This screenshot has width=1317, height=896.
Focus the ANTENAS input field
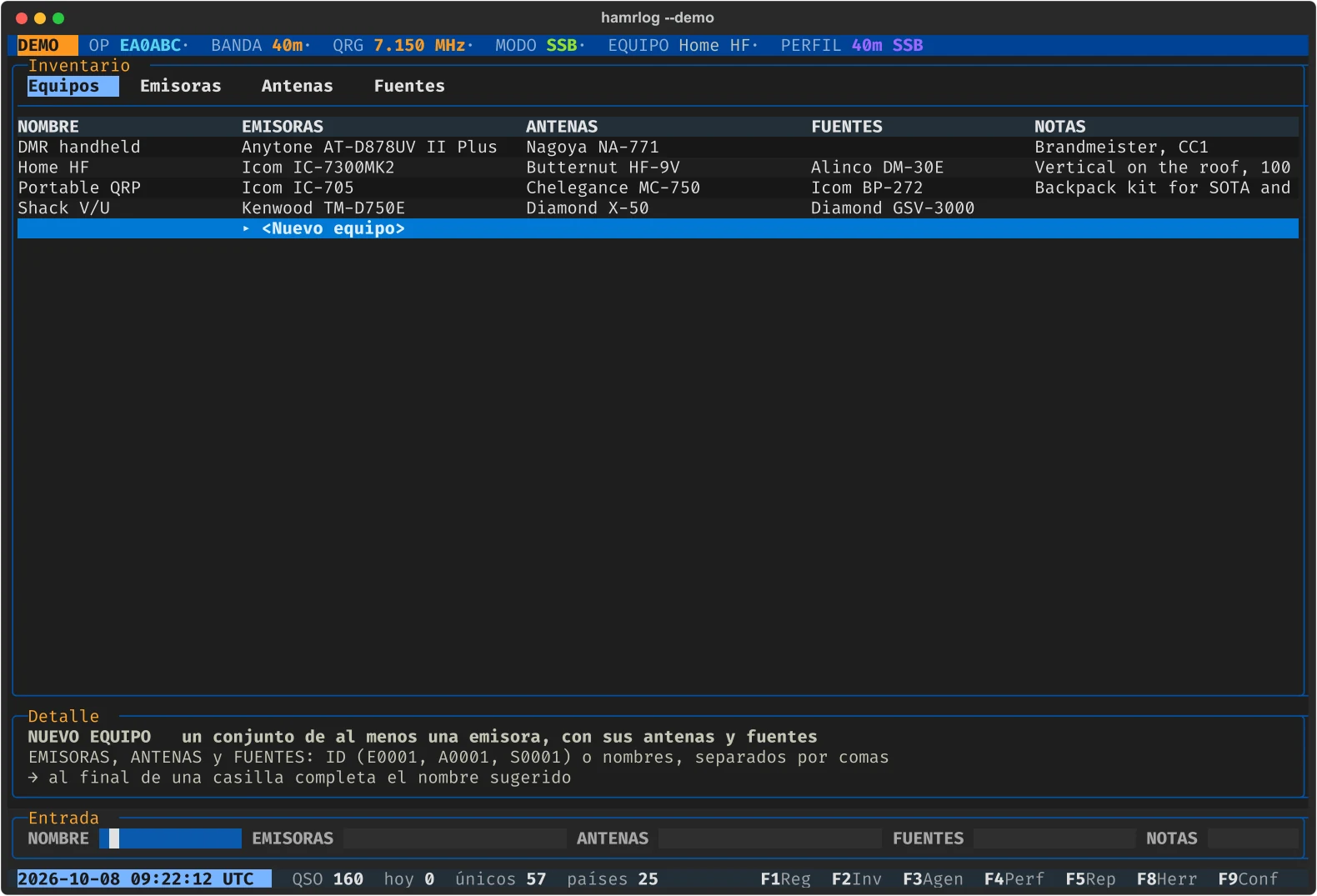(x=770, y=838)
